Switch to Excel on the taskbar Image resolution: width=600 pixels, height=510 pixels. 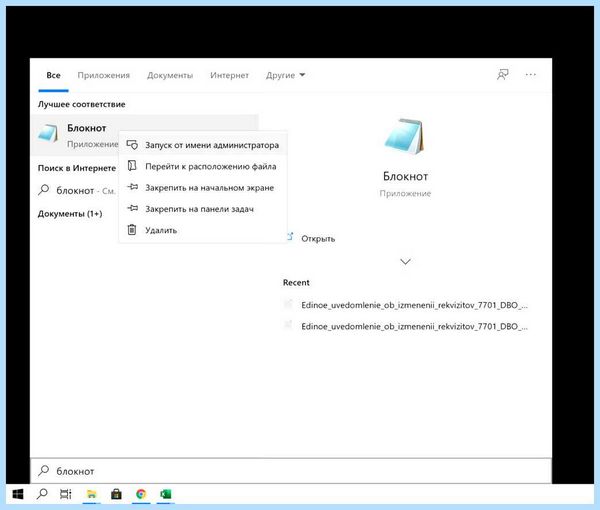166,494
